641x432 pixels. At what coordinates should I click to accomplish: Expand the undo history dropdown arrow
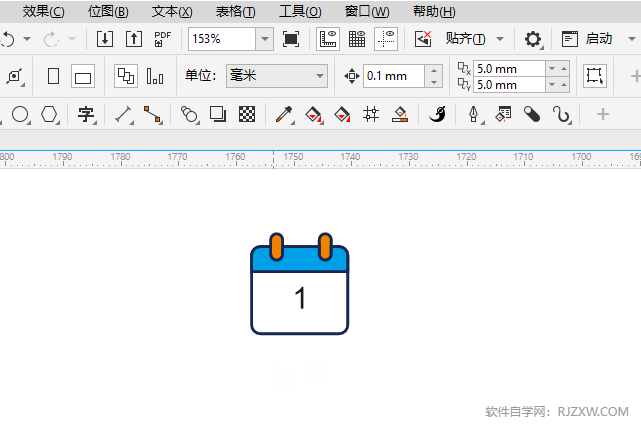coord(27,39)
